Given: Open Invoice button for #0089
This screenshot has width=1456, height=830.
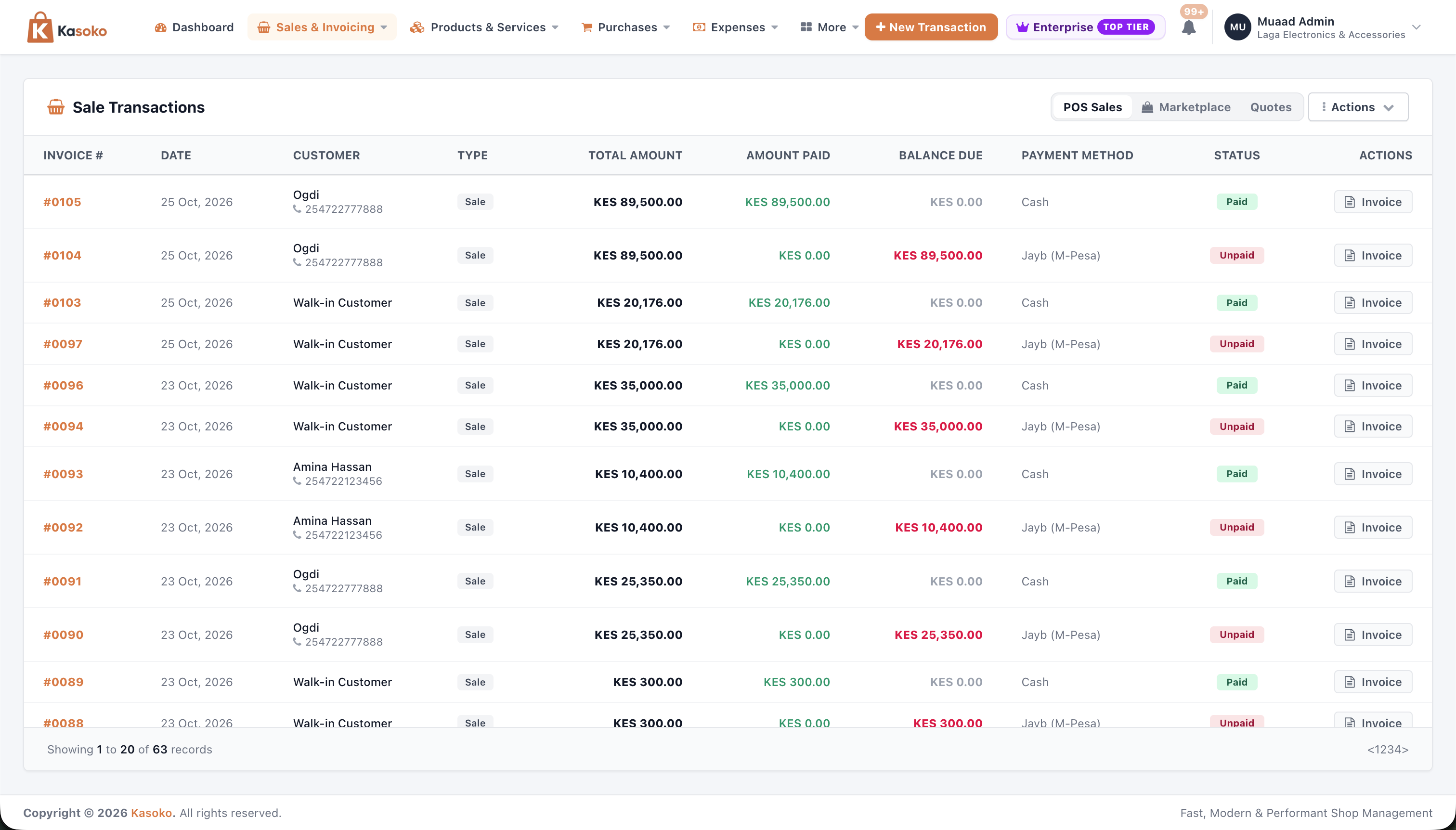Looking at the screenshot, I should coord(1373,682).
